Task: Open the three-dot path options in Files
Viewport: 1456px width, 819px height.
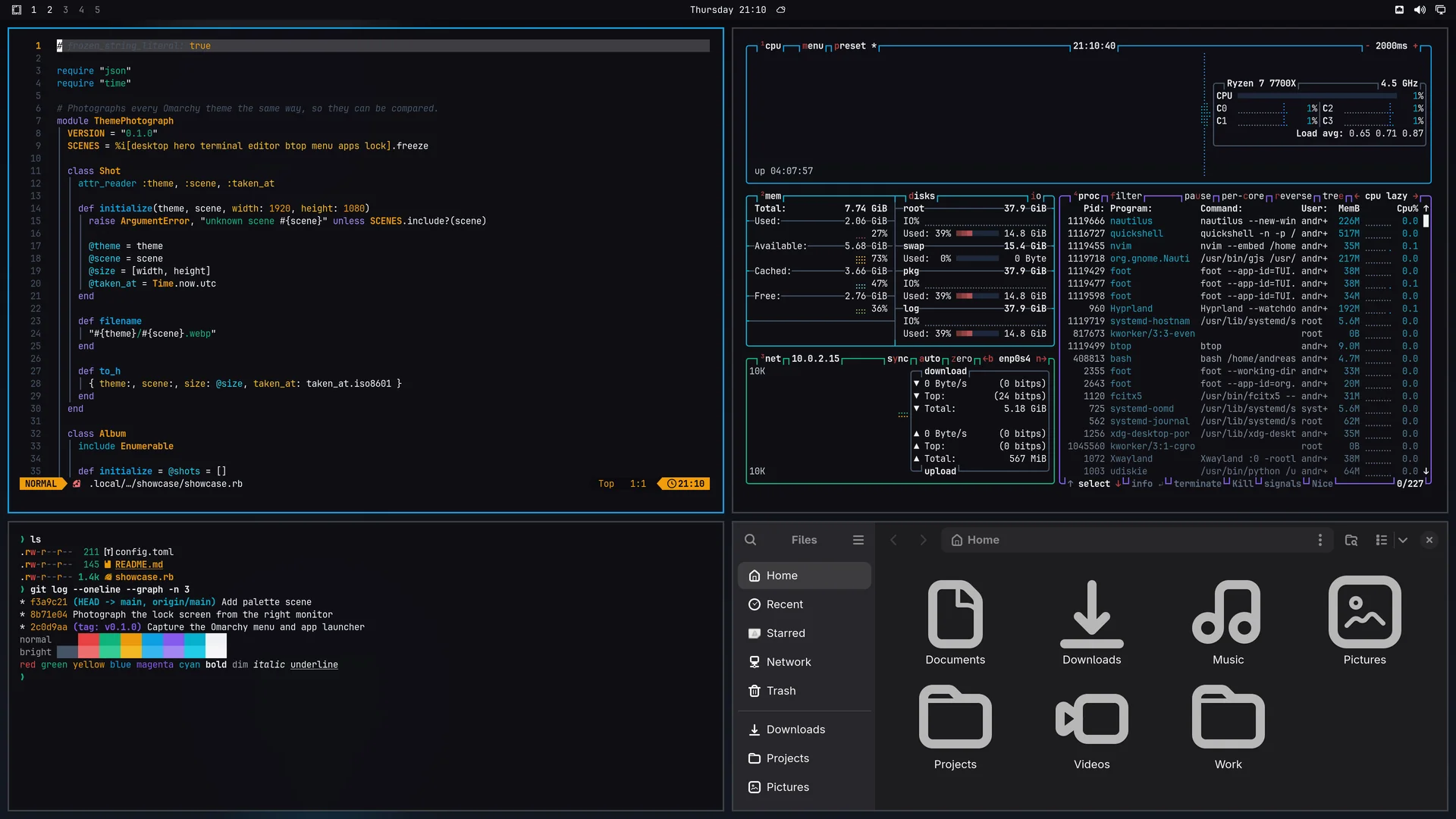Action: 1319,540
